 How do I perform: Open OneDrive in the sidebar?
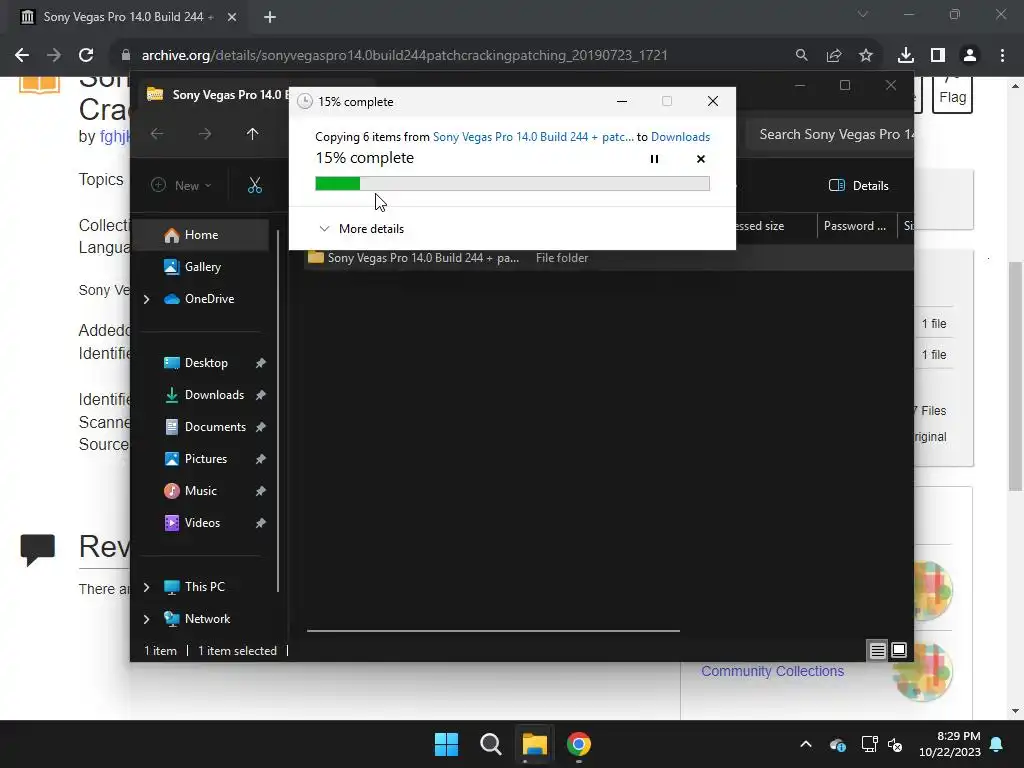(x=209, y=298)
